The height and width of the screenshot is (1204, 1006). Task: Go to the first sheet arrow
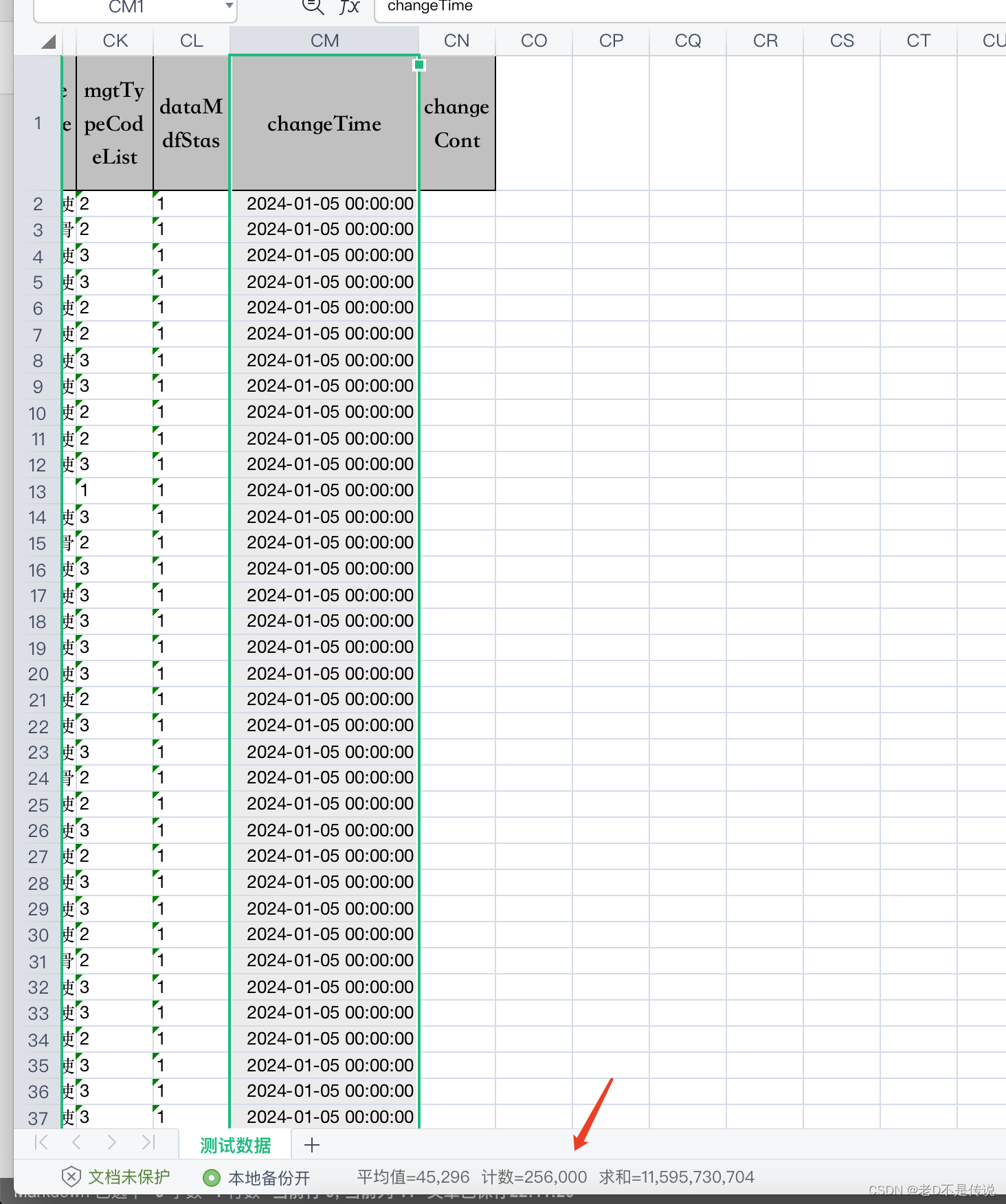41,1142
